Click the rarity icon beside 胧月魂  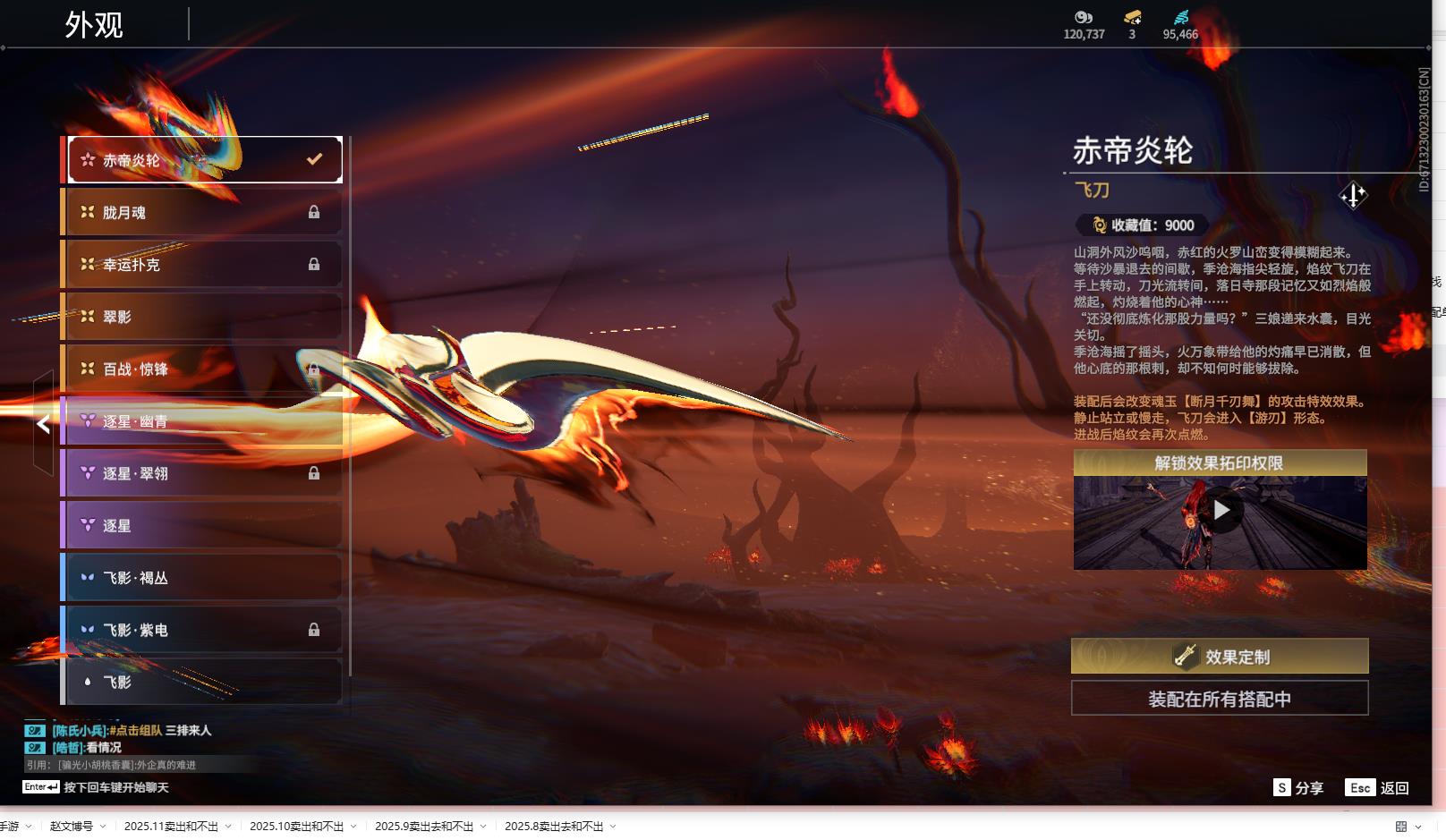pos(88,212)
